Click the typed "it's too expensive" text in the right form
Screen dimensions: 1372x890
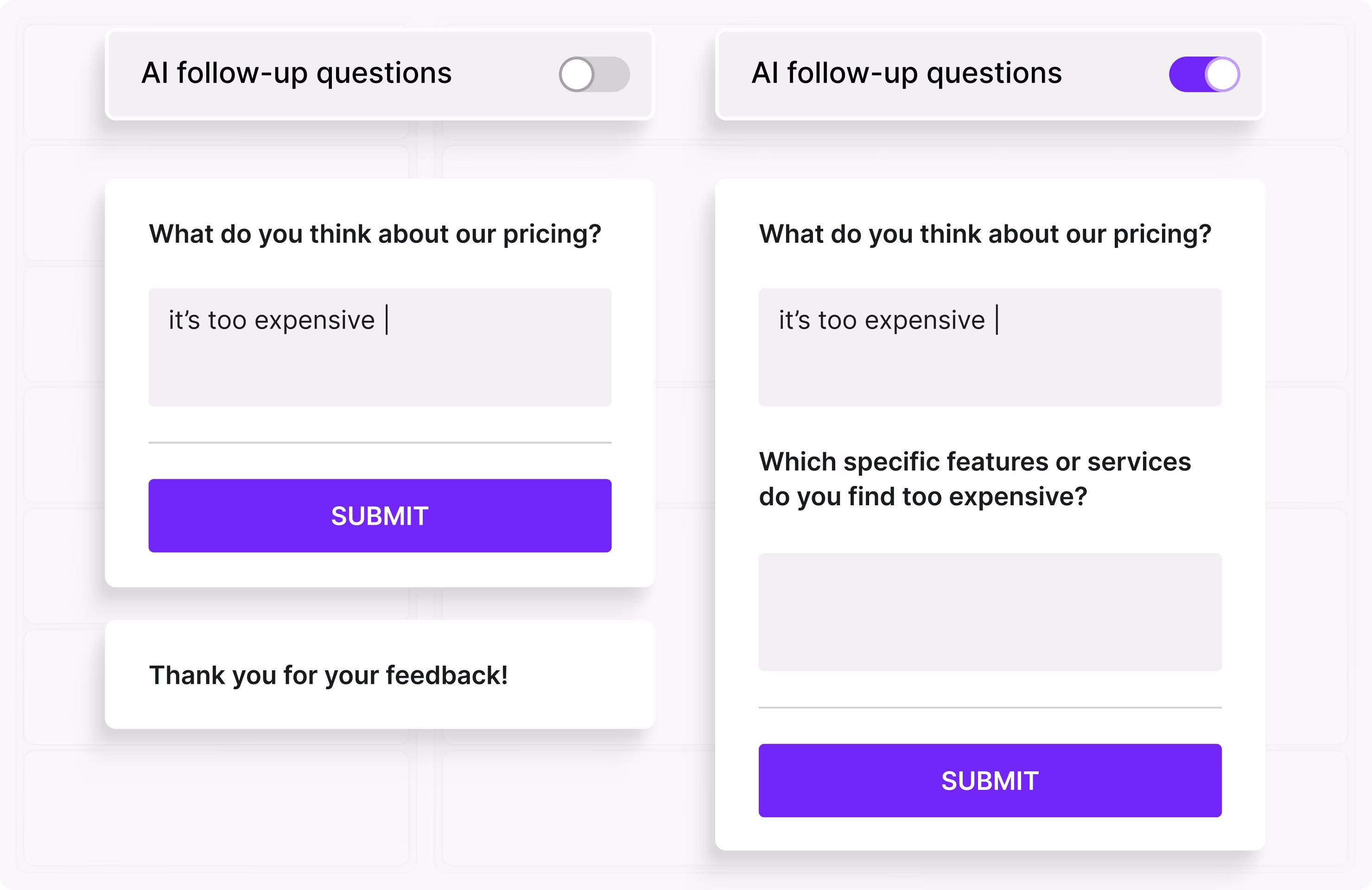tap(882, 320)
